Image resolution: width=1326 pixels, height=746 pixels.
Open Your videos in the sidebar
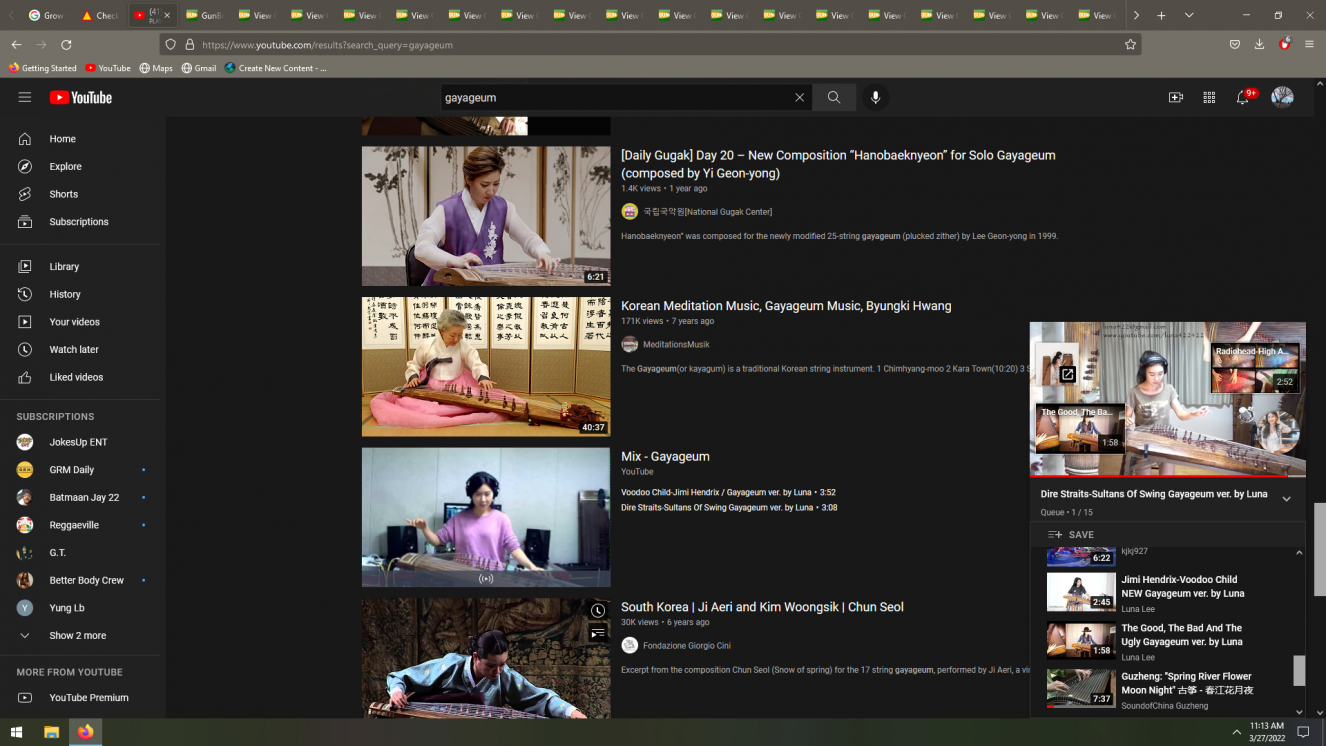pyautogui.click(x=80, y=322)
